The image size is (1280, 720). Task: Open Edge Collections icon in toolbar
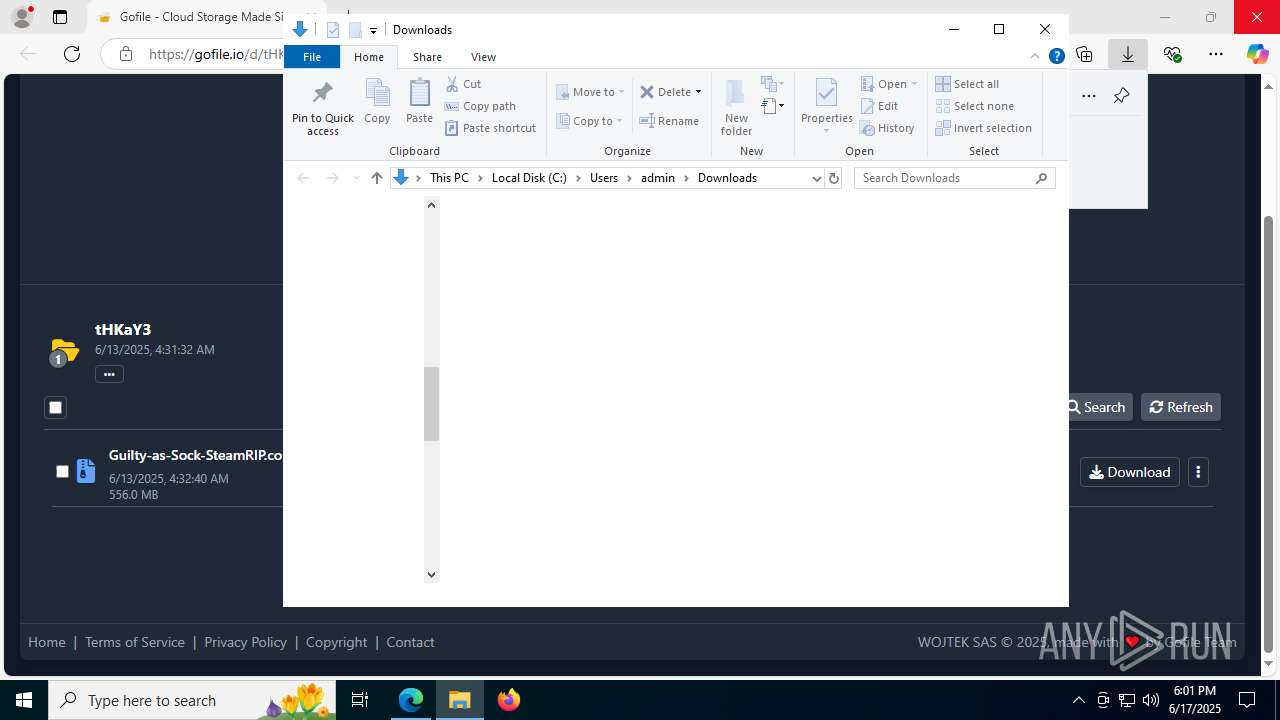[x=1084, y=54]
